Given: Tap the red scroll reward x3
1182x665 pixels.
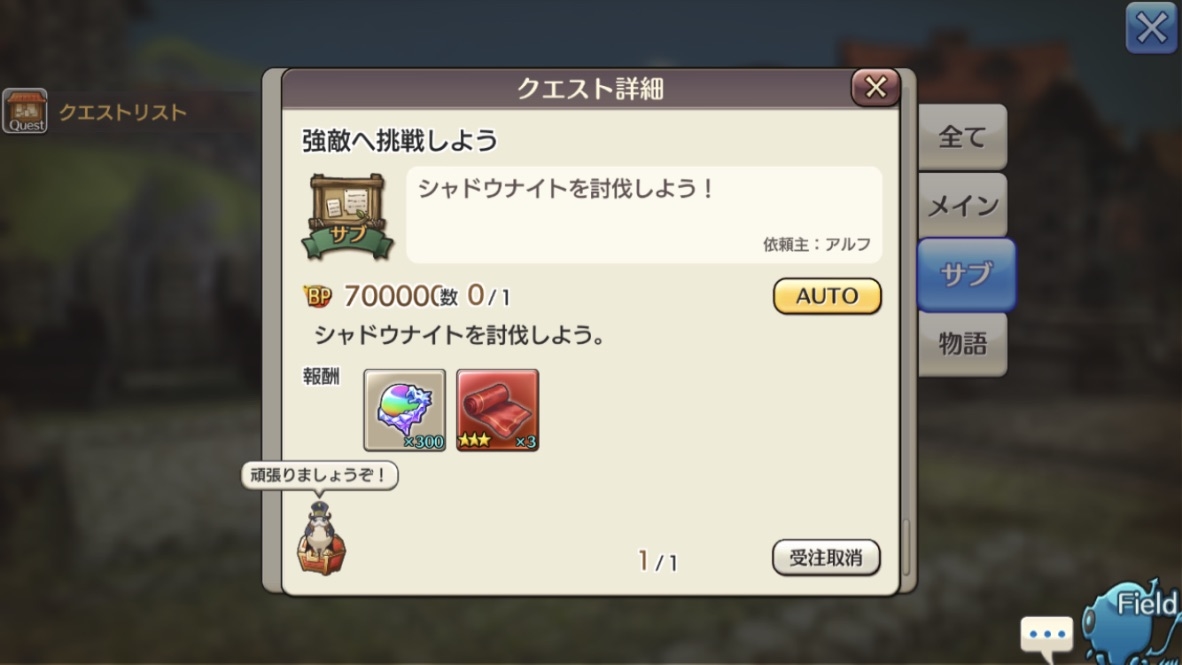Looking at the screenshot, I should coord(498,410).
